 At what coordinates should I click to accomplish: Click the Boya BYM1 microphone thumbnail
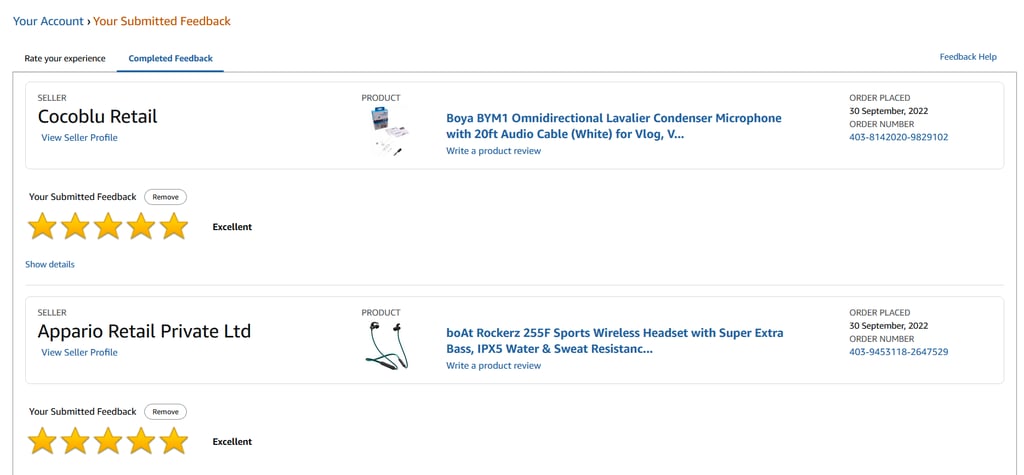pyautogui.click(x=386, y=133)
